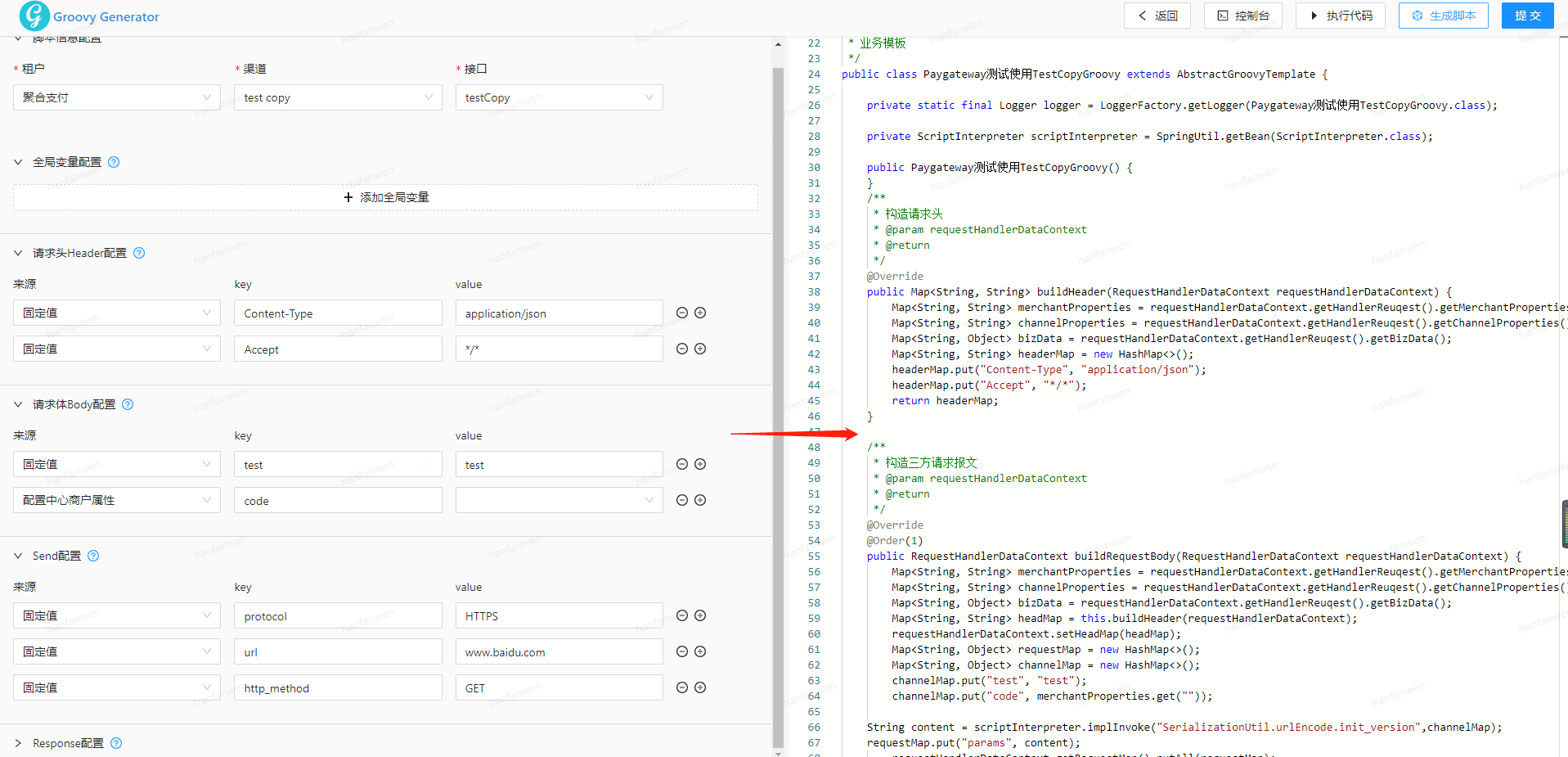Open the 接口 dropdown showing testCopy
This screenshot has width=1568, height=757.
click(559, 97)
